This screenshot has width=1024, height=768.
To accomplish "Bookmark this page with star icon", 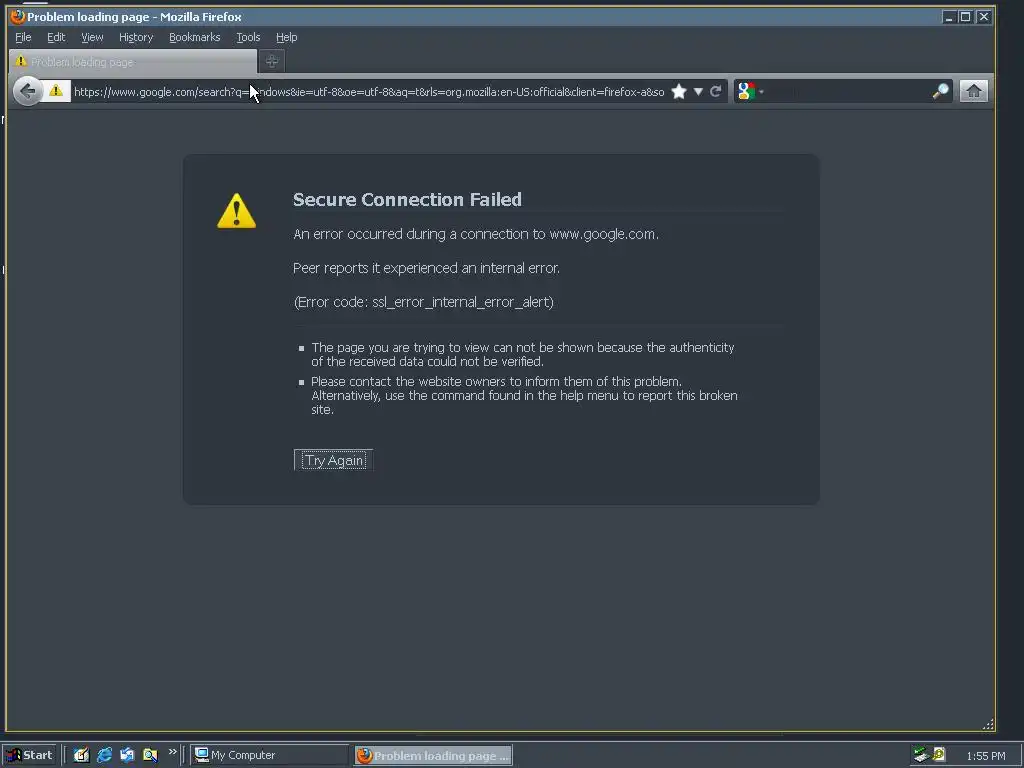I will pyautogui.click(x=679, y=91).
